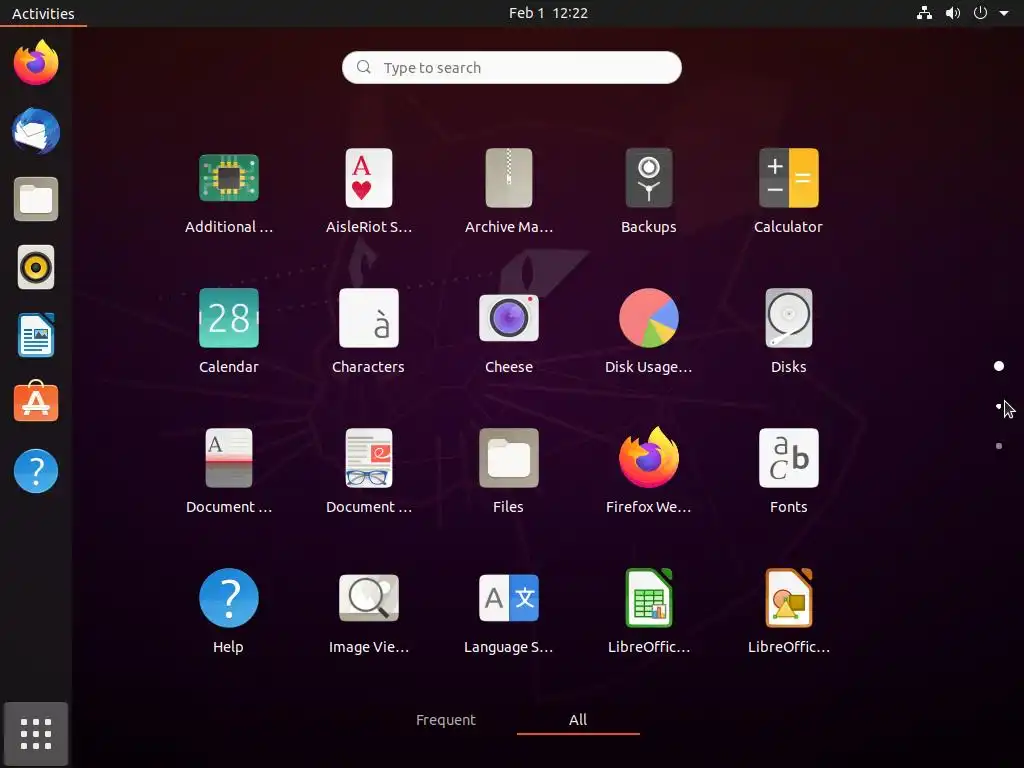Image resolution: width=1024 pixels, height=768 pixels.
Task: Launch Rhythmbox from the dock
Action: [x=36, y=267]
